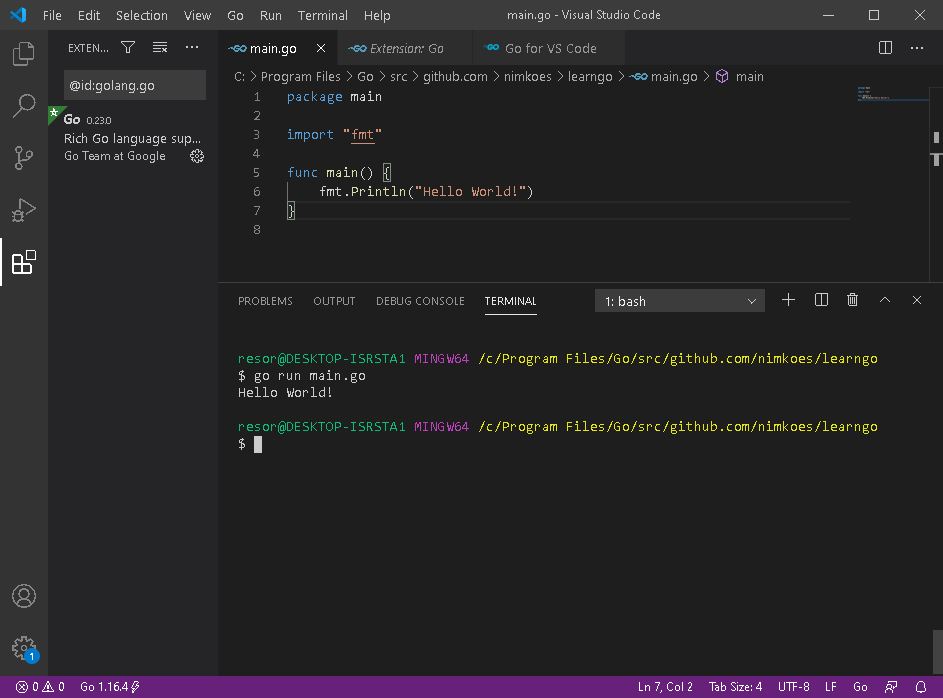Open editor More Actions ellipsis menu
Screen dimensions: 943x698
917,48
